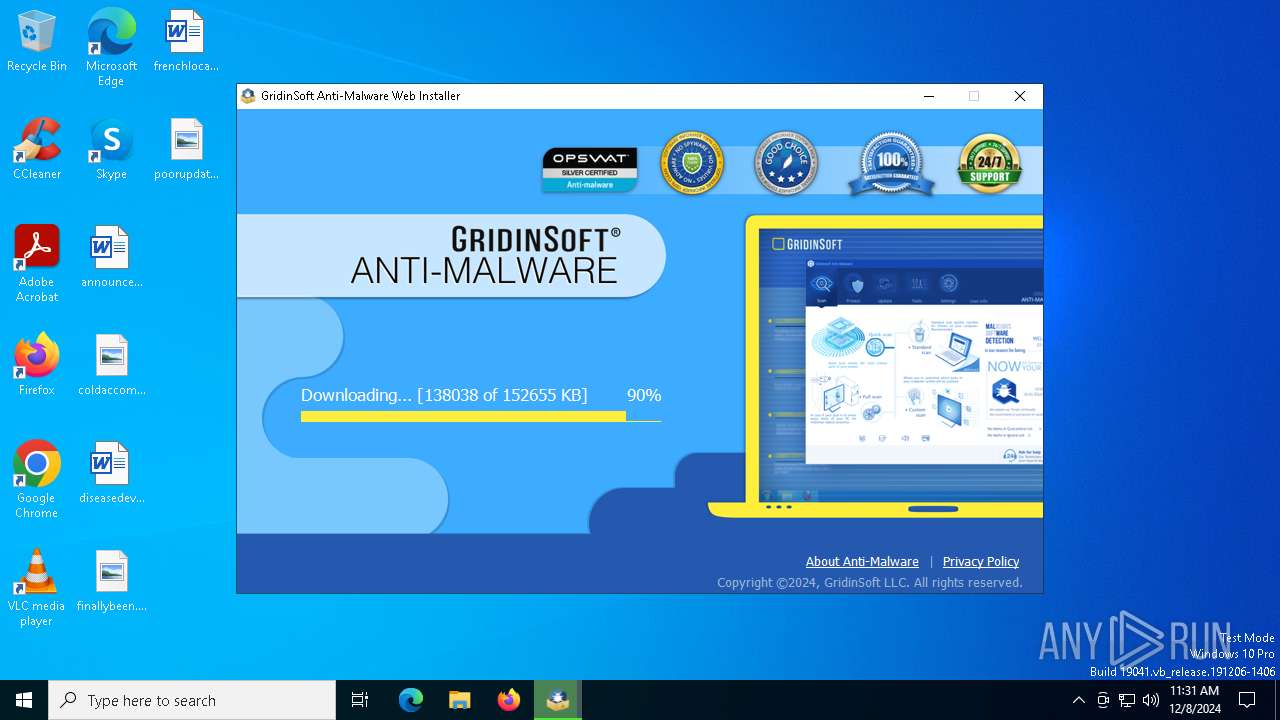This screenshot has width=1280, height=720.
Task: Click the 100% satisfaction guarantee badge
Action: pos(891,164)
